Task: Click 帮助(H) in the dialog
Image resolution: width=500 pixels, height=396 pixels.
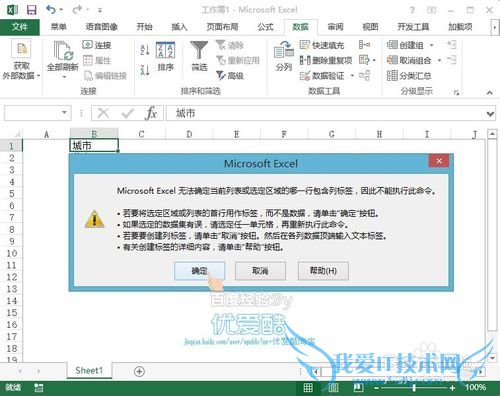Action: coord(323,271)
